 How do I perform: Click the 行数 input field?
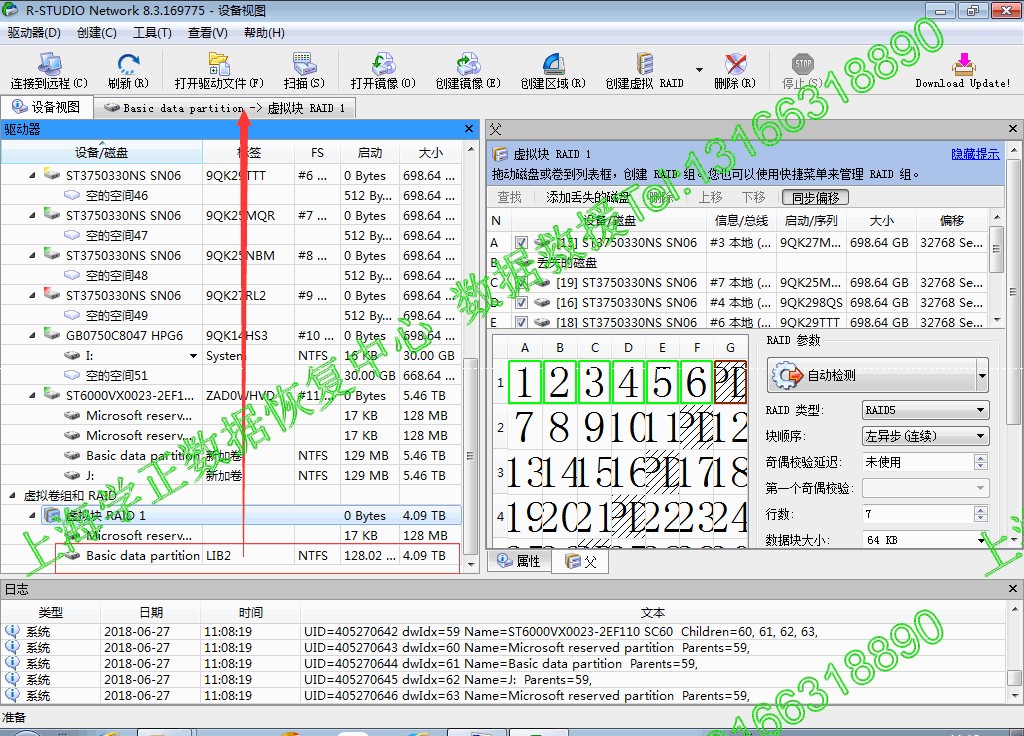coord(918,514)
